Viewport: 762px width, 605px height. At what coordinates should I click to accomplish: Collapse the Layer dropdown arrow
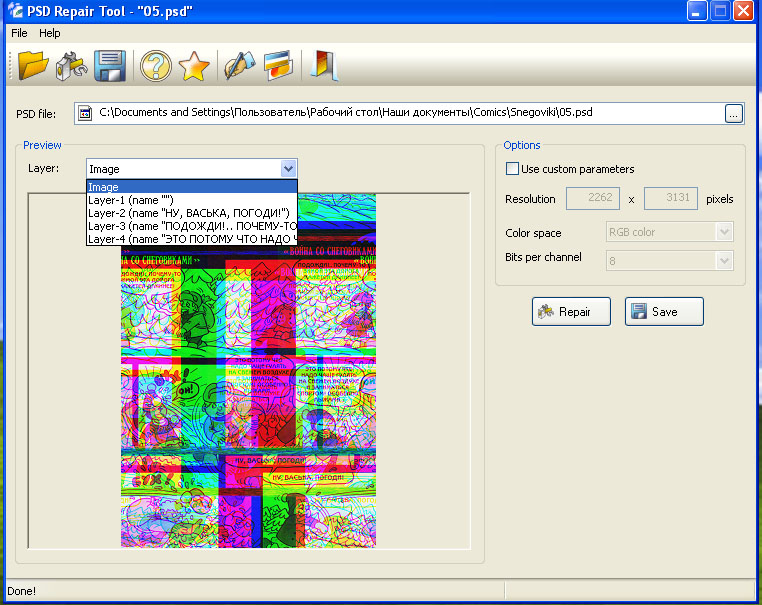tap(288, 169)
